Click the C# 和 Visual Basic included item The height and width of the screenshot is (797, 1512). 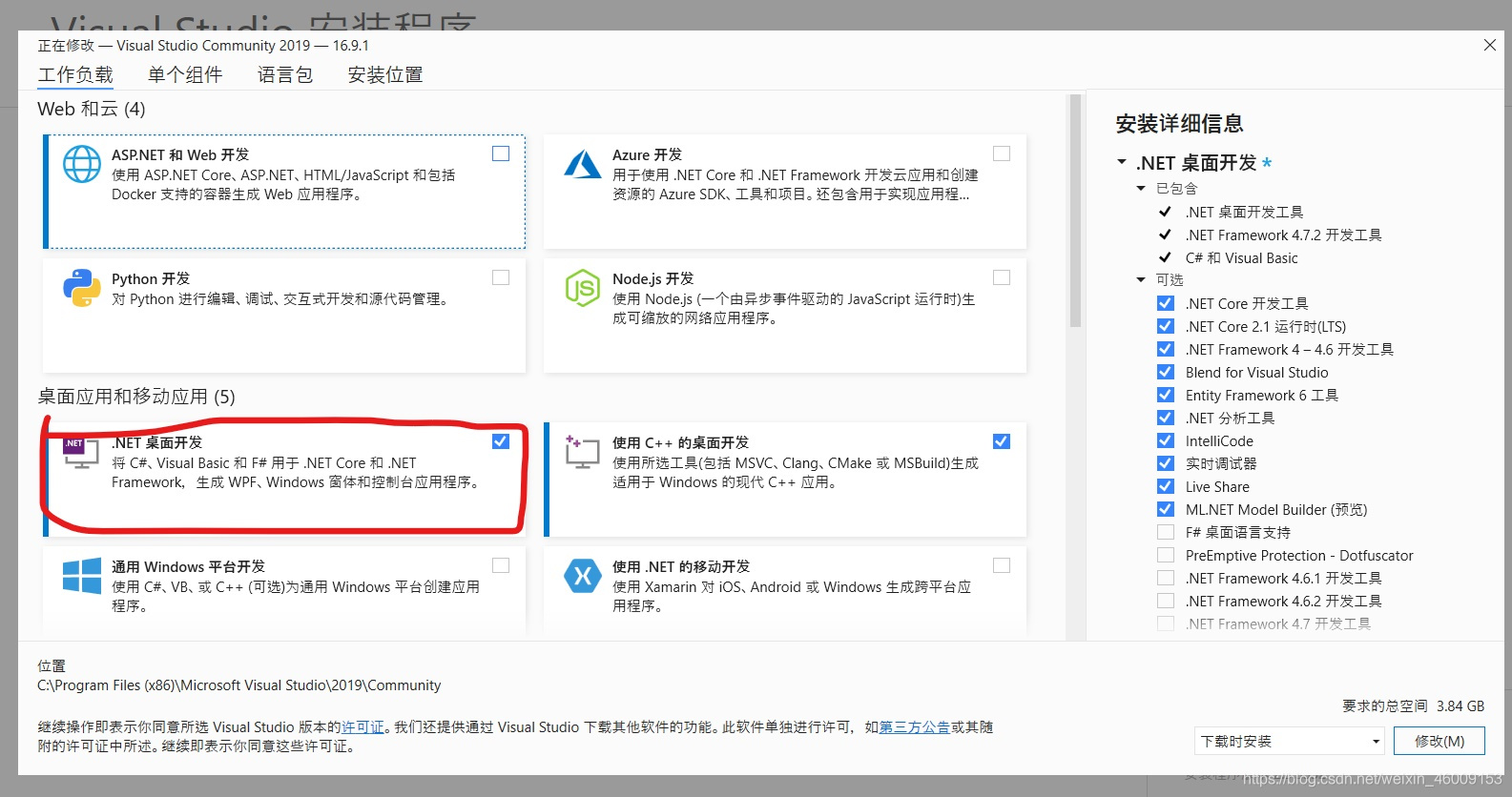(x=1241, y=258)
